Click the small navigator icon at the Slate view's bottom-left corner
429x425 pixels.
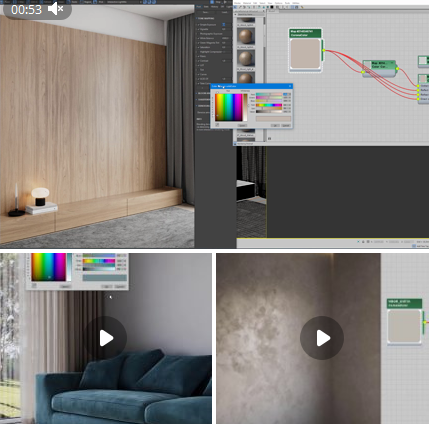(269, 138)
